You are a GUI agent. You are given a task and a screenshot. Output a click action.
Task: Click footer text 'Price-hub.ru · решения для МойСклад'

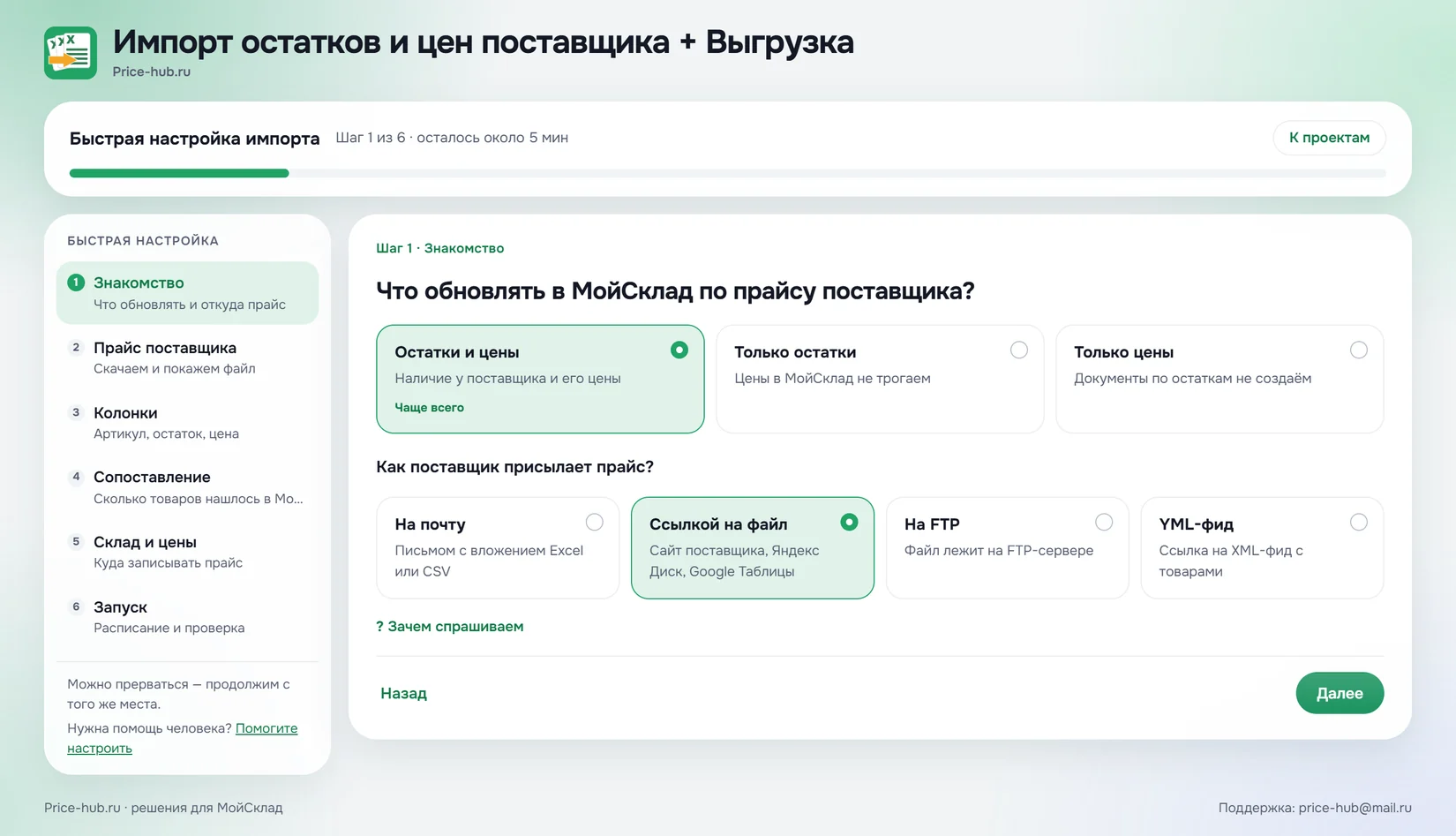[163, 808]
